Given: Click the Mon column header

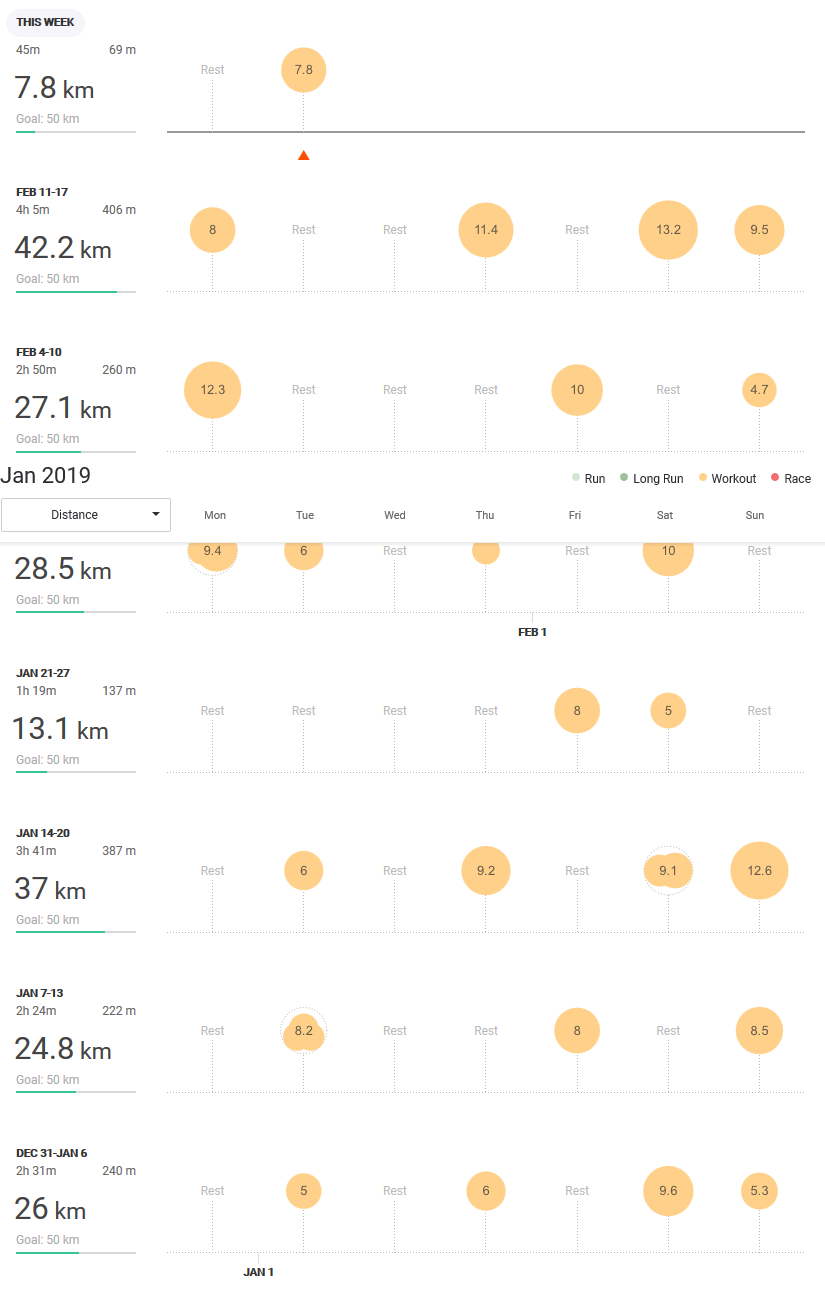Looking at the screenshot, I should (x=215, y=515).
